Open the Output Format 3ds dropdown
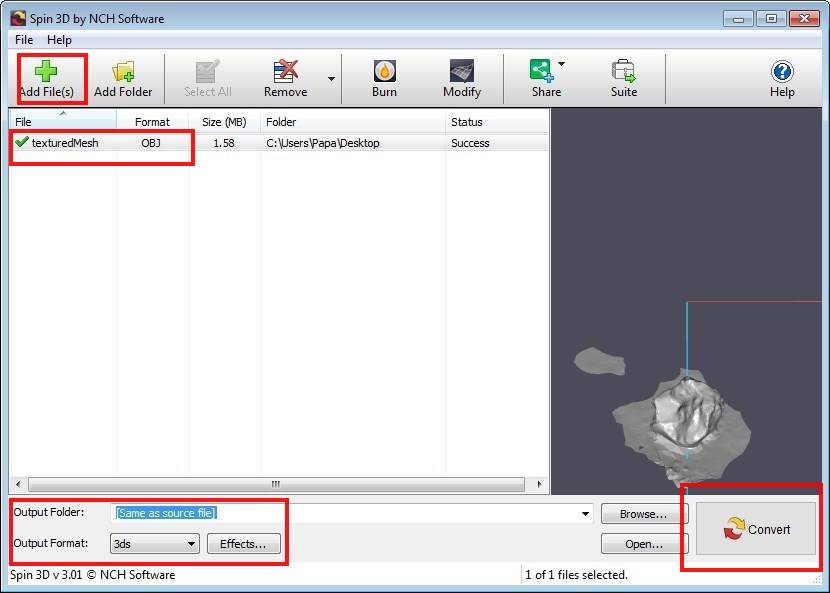 click(x=155, y=544)
